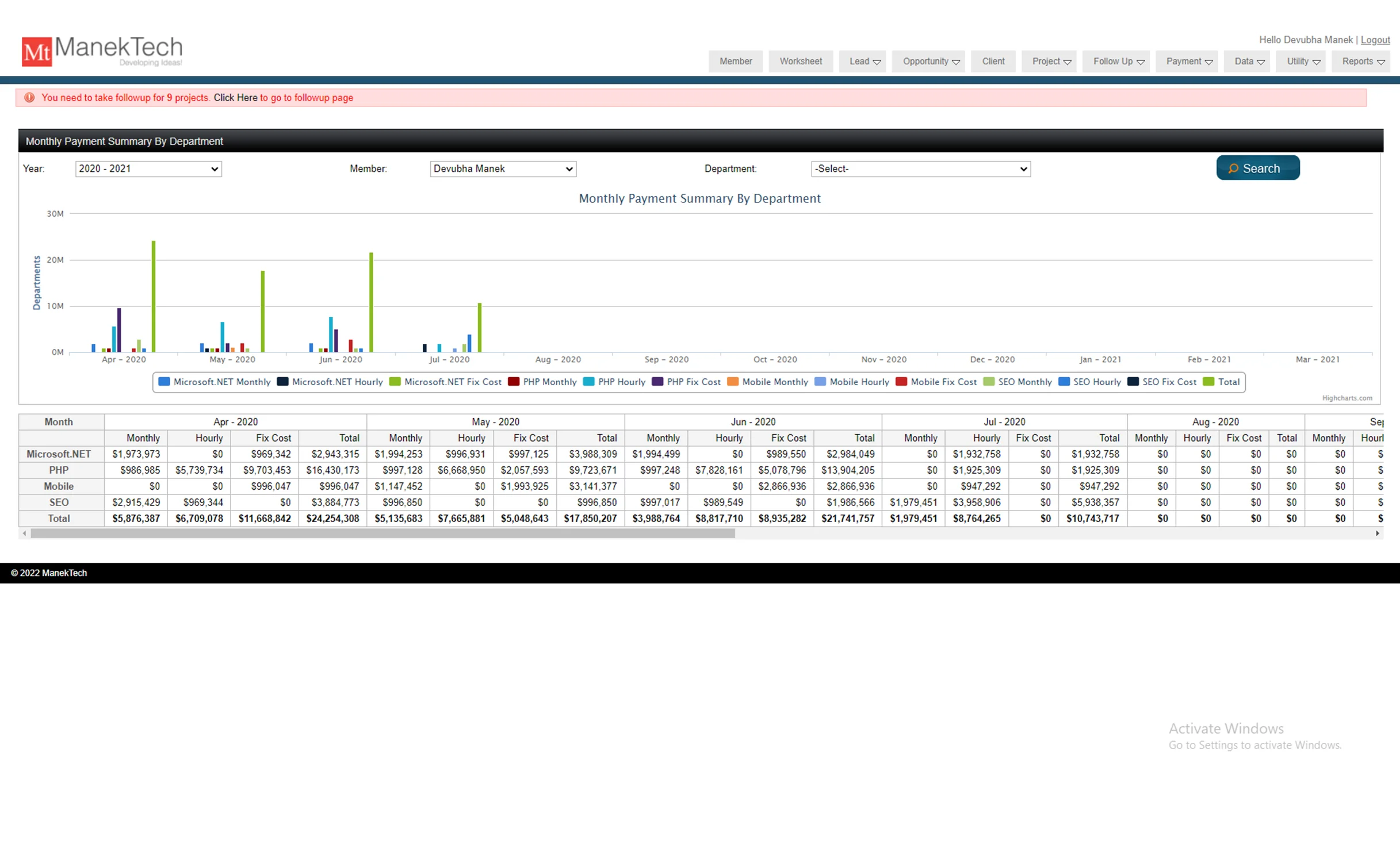This screenshot has height=844, width=1400.
Task: Click the $7,828,161 PHP Hourly cell
Action: click(x=719, y=470)
